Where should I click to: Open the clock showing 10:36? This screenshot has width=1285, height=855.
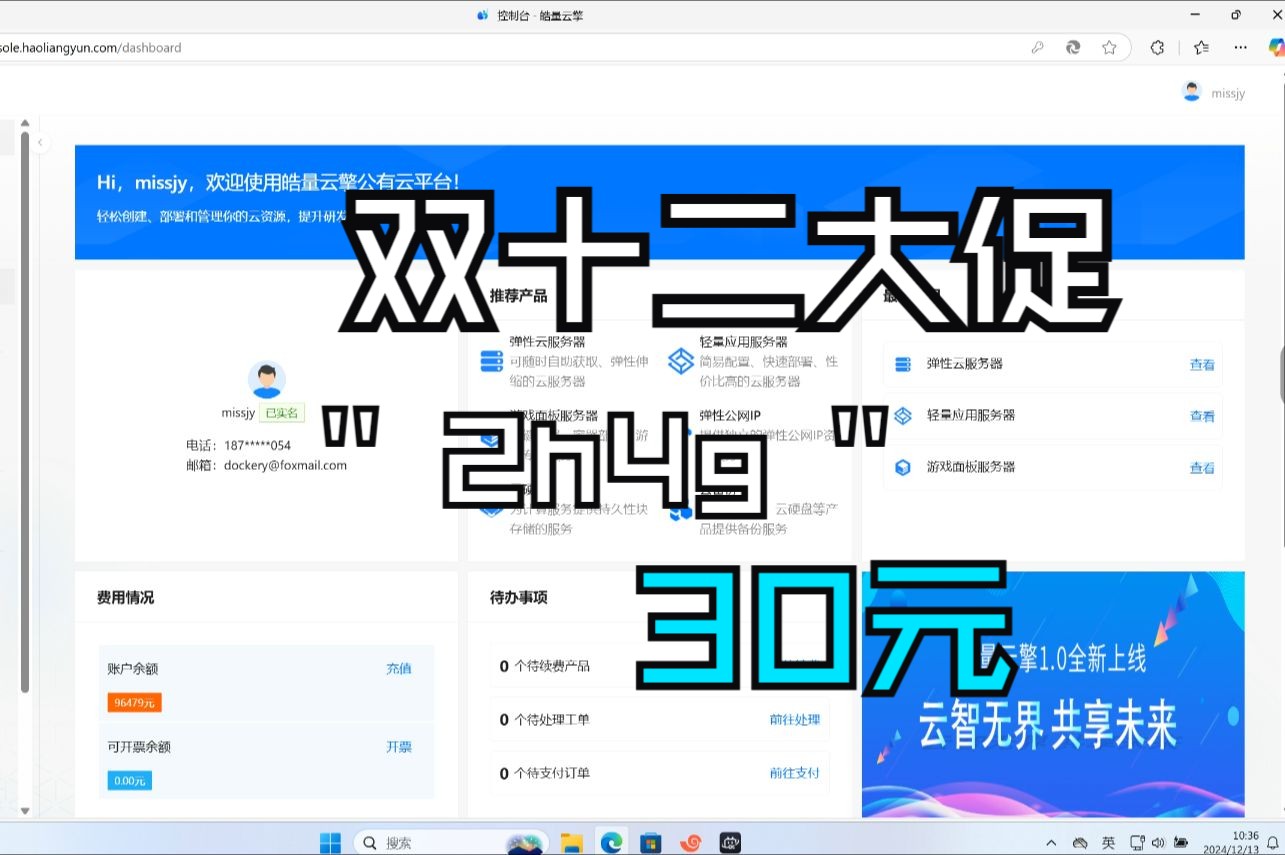click(1231, 842)
